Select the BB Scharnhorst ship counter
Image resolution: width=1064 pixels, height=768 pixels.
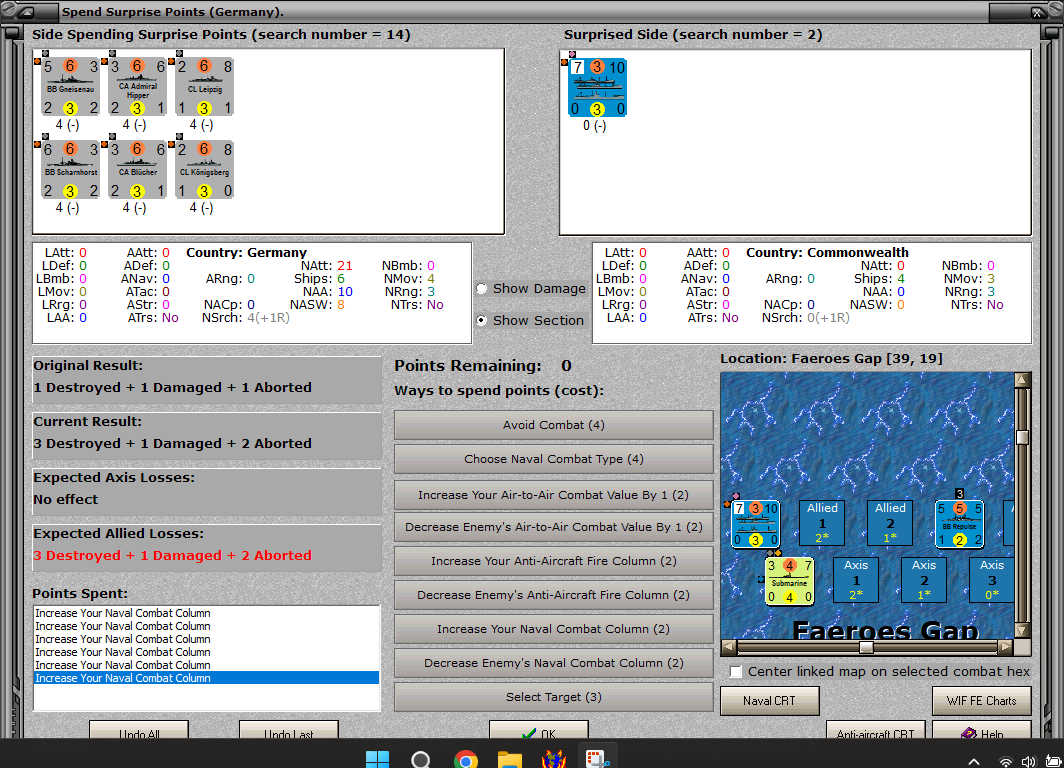pyautogui.click(x=70, y=170)
